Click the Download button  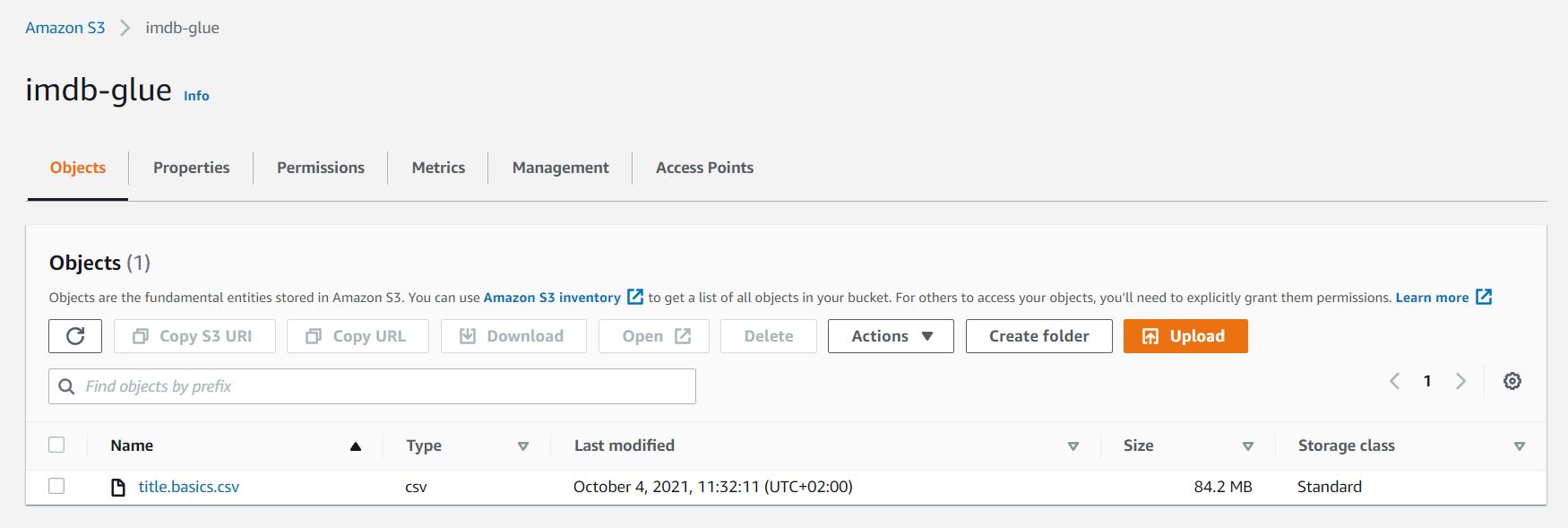click(513, 336)
